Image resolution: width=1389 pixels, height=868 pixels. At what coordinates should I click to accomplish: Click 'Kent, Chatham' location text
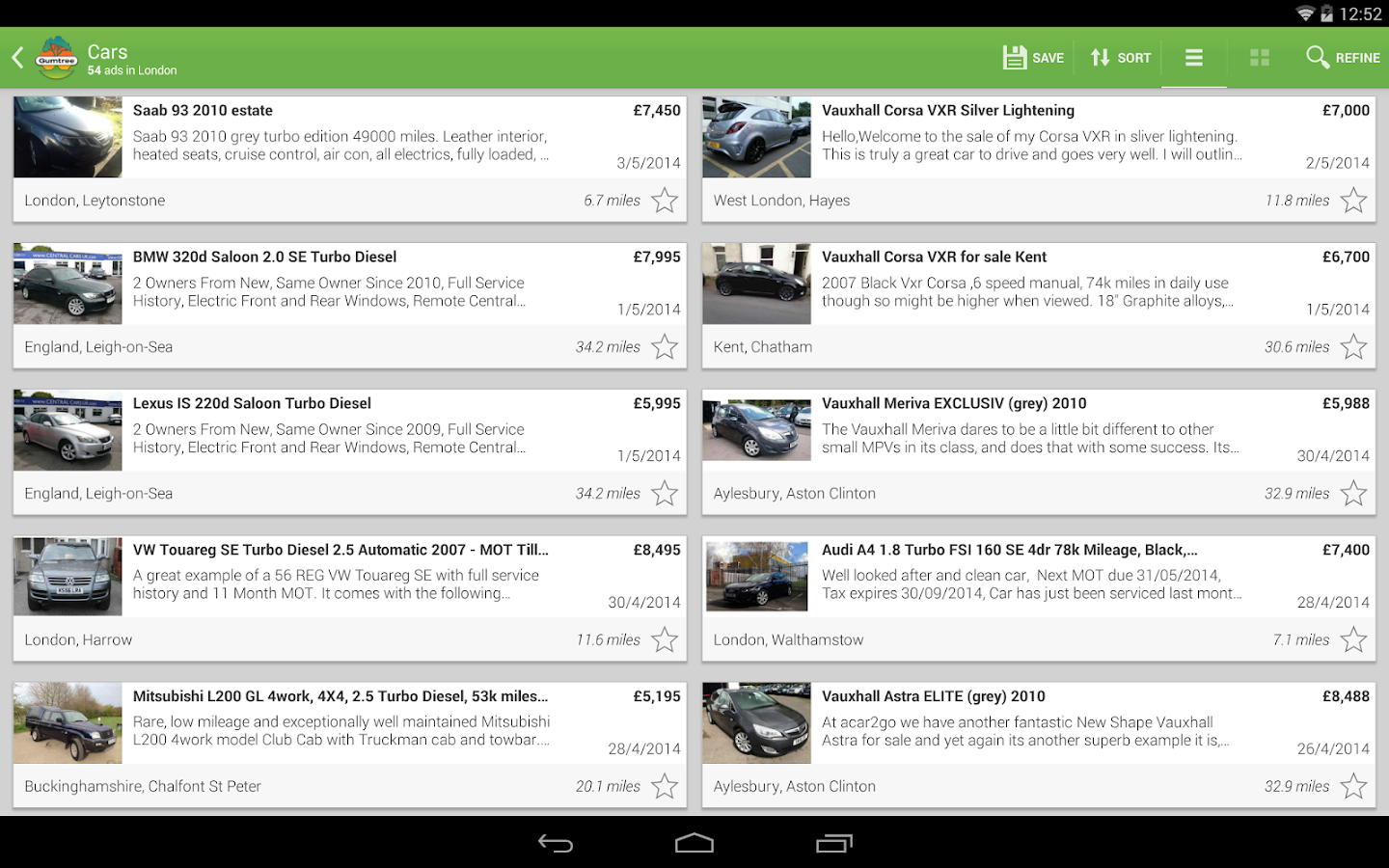(x=763, y=347)
